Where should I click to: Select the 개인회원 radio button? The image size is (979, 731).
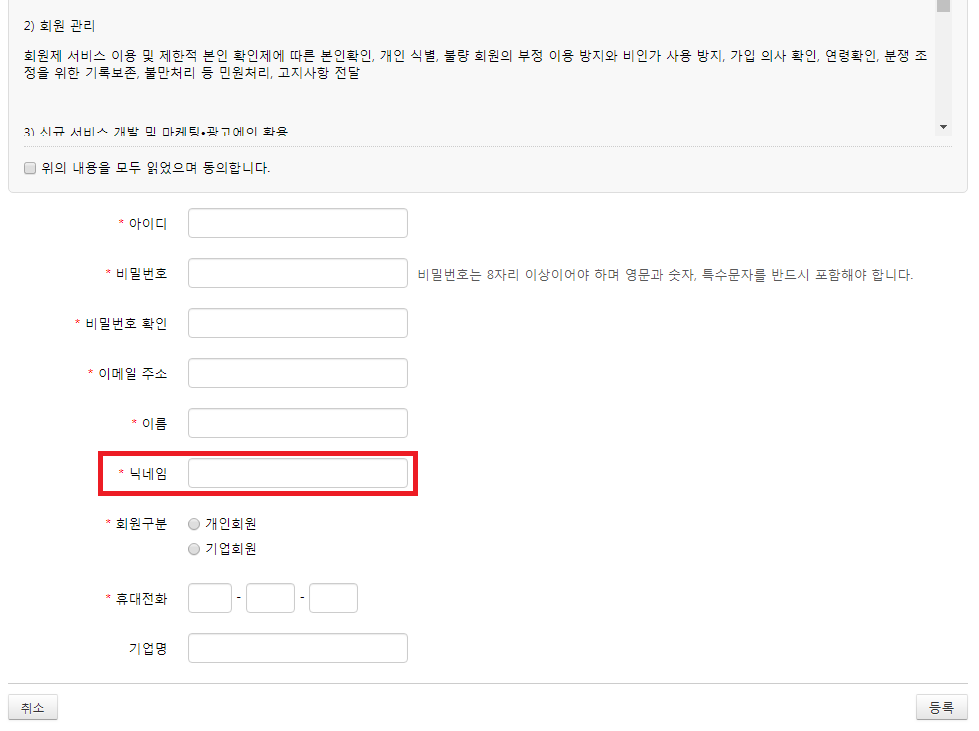(194, 524)
